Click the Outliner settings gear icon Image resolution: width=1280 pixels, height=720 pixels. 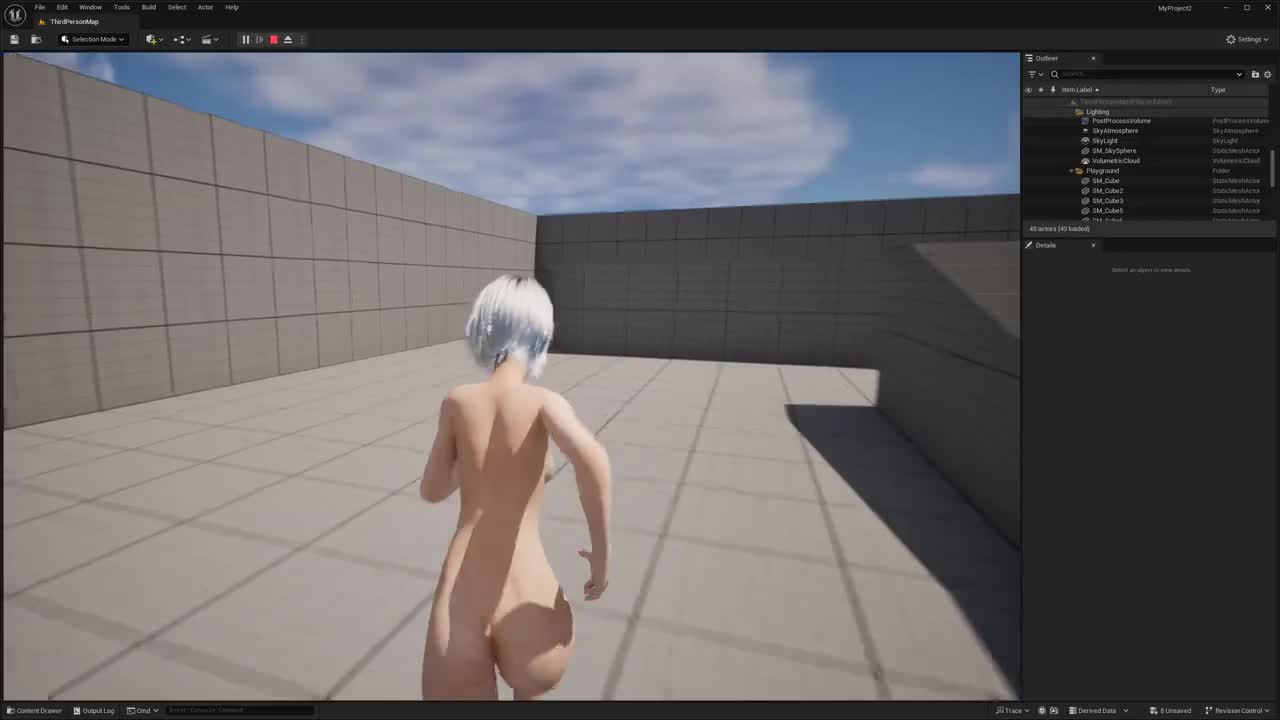[x=1267, y=74]
